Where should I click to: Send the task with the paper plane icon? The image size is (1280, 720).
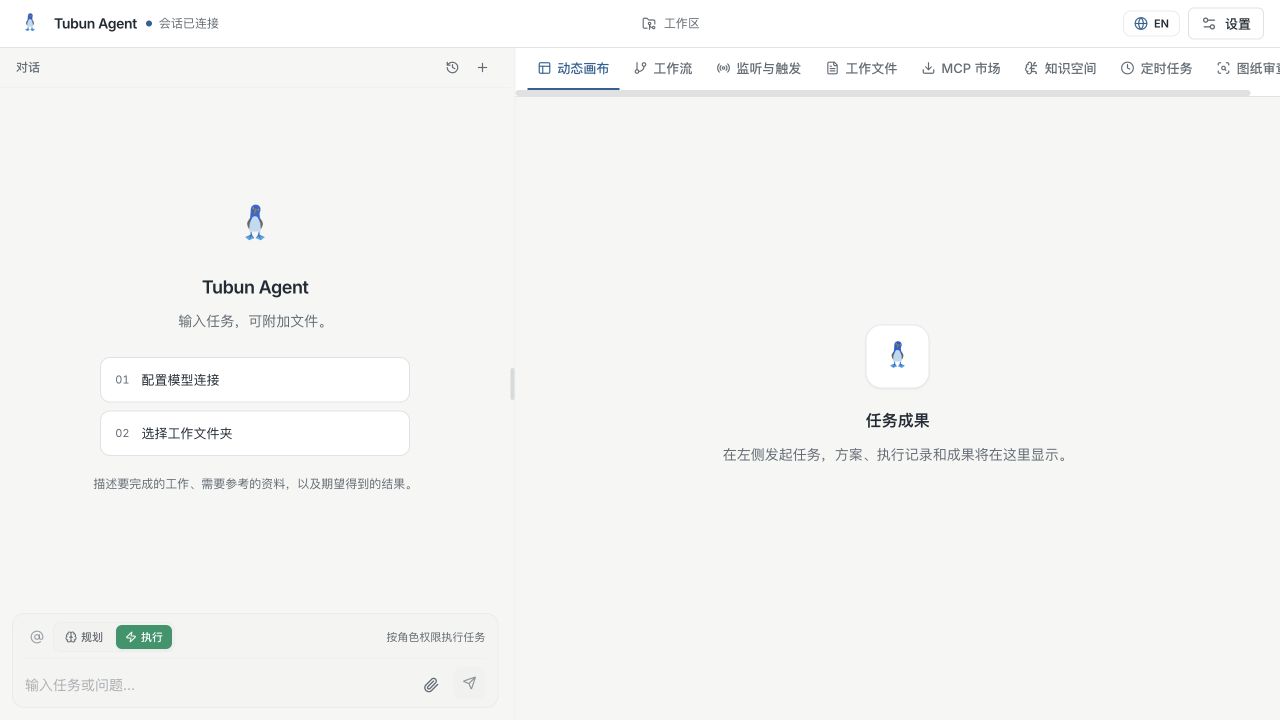469,684
